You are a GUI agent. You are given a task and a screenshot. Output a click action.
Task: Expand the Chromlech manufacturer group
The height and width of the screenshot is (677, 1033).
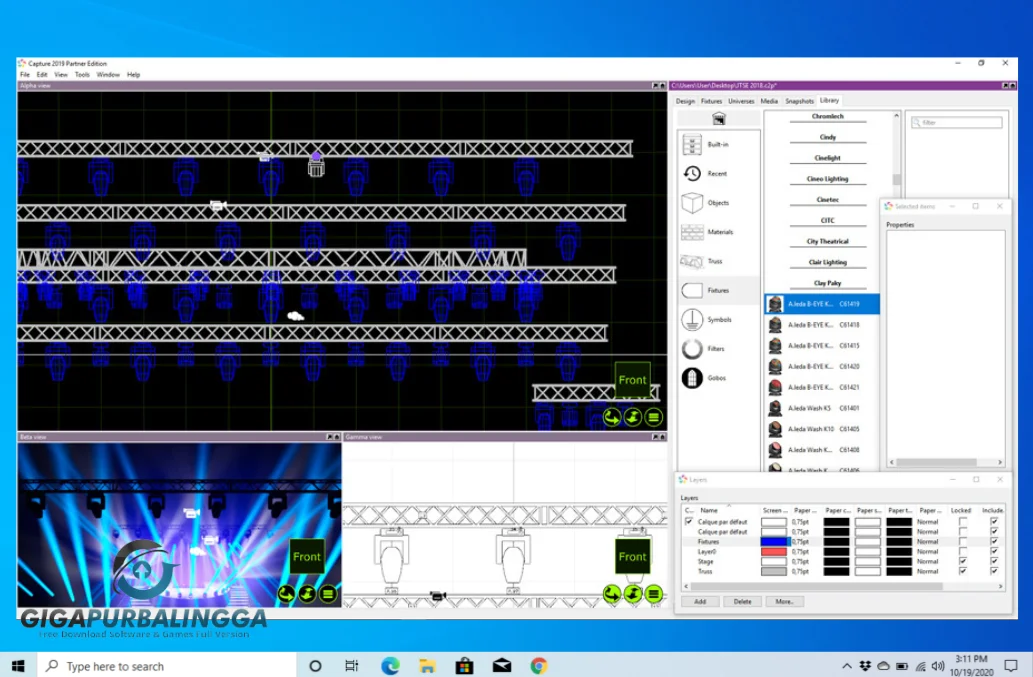coord(827,117)
